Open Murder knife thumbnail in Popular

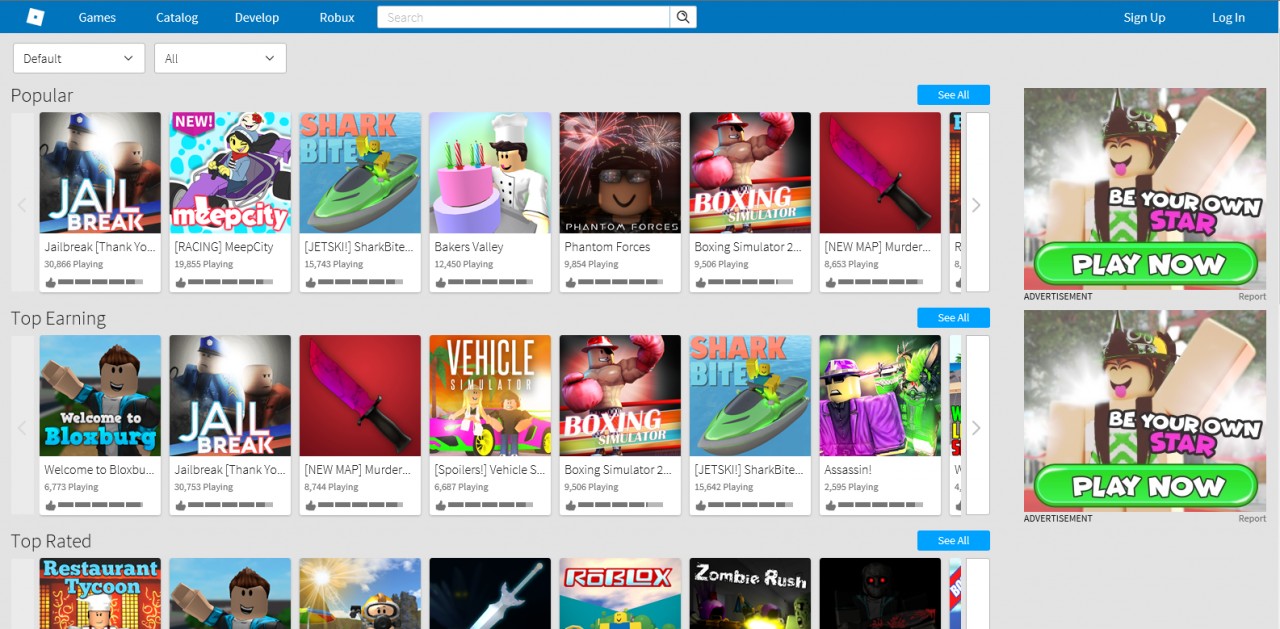point(880,173)
